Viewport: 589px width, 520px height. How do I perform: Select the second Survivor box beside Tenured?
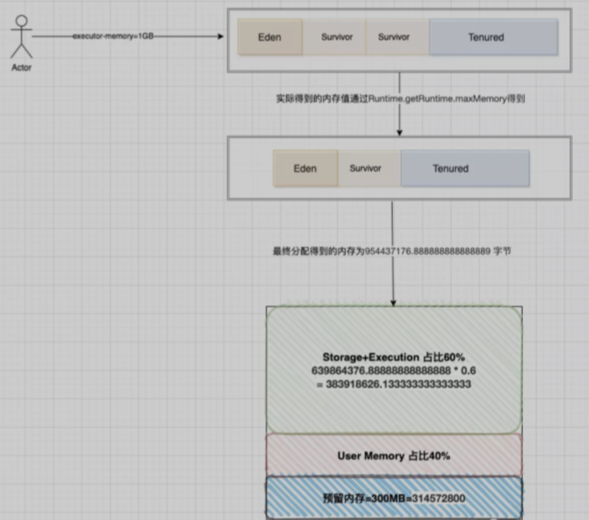(397, 37)
